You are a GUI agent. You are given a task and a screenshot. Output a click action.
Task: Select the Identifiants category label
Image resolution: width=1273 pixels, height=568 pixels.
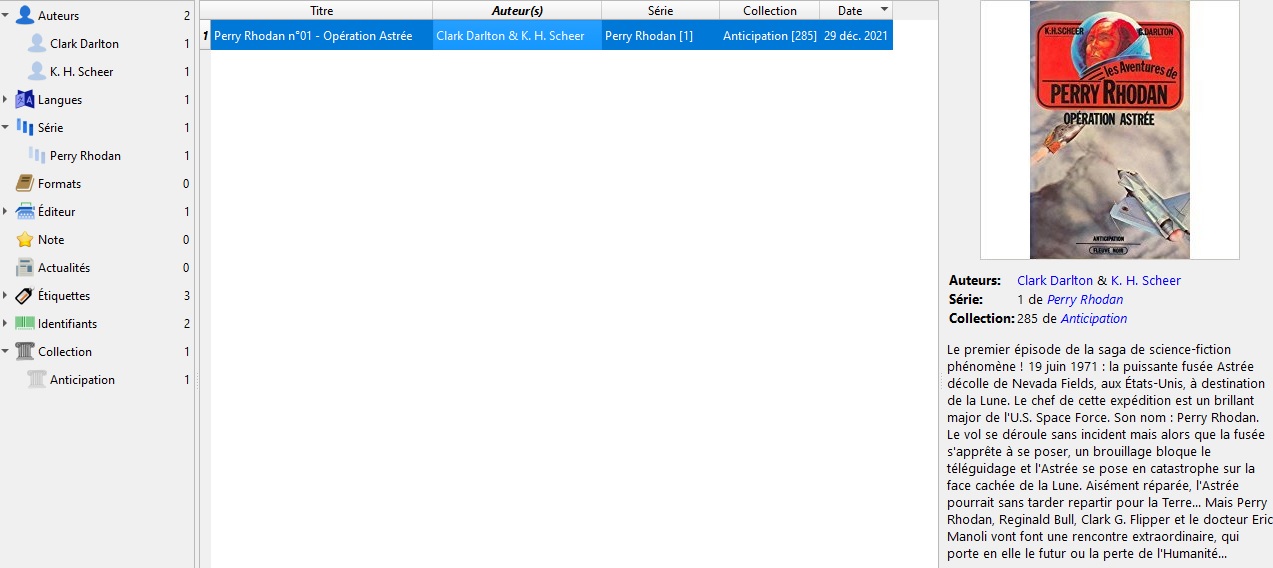68,323
